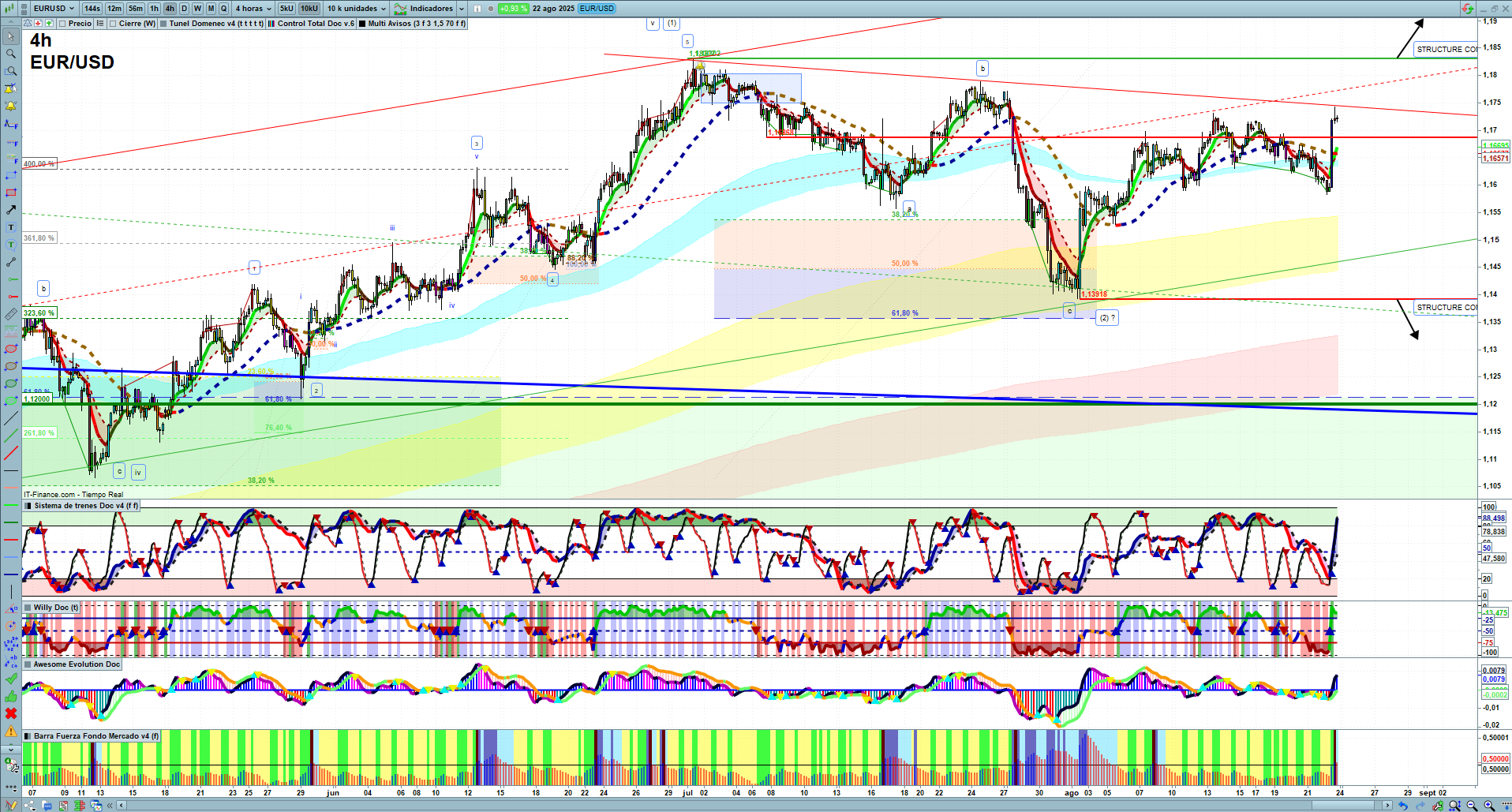Image resolution: width=1512 pixels, height=812 pixels.
Task: Switch to the D daily timeframe
Action: (x=184, y=9)
